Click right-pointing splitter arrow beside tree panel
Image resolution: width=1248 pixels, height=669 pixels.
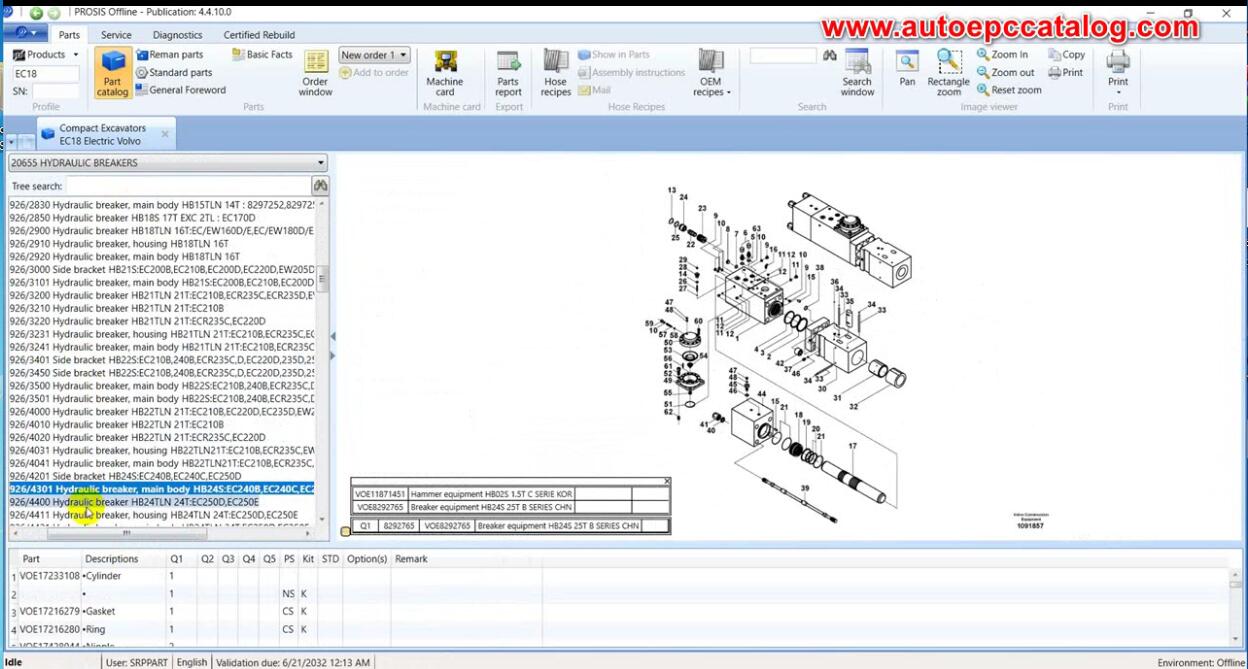(333, 355)
